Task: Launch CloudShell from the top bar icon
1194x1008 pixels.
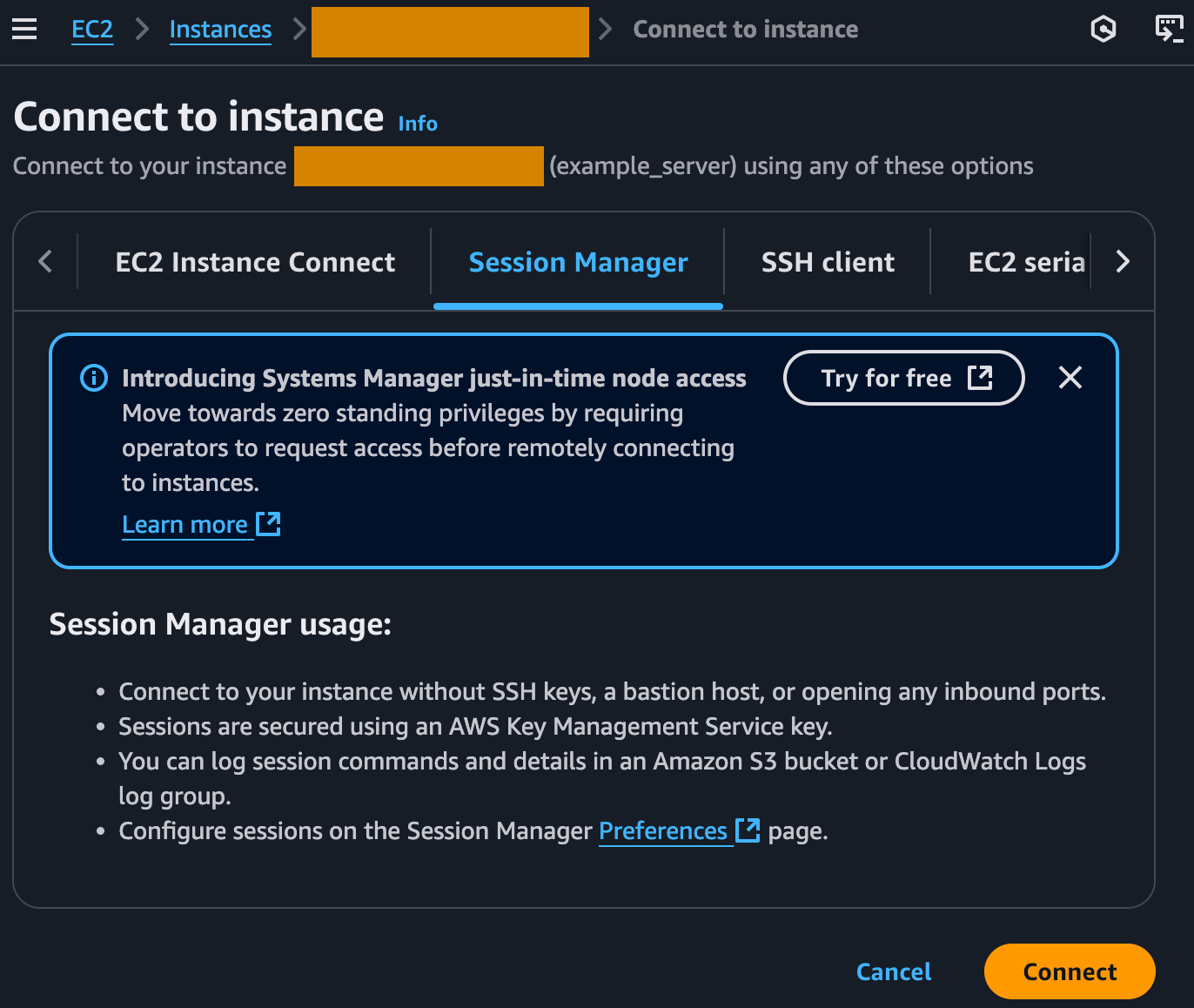Action: click(1169, 30)
